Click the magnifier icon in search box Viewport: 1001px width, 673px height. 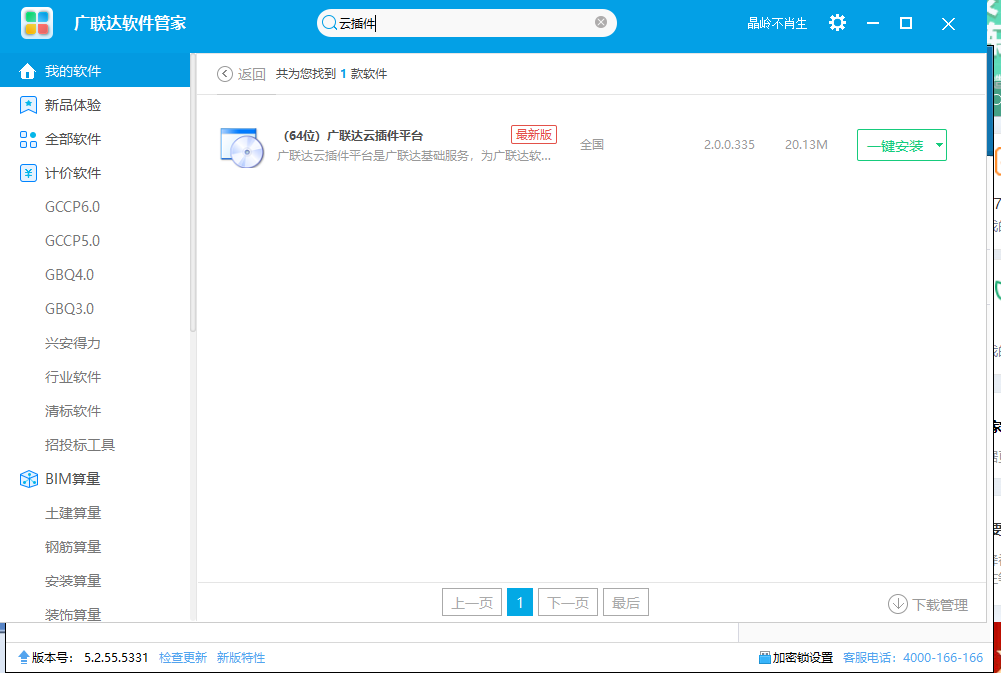click(329, 23)
